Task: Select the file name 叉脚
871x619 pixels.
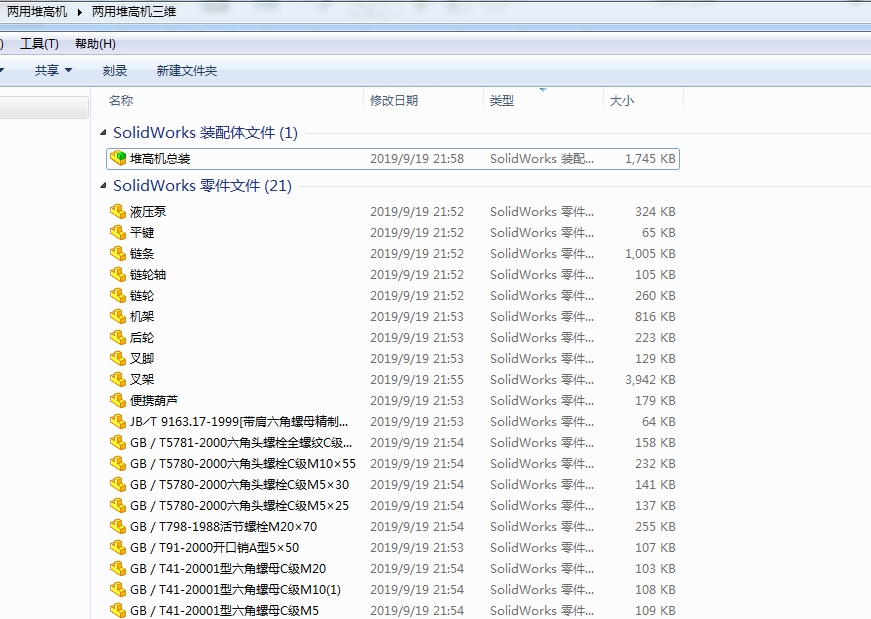Action: coord(142,359)
